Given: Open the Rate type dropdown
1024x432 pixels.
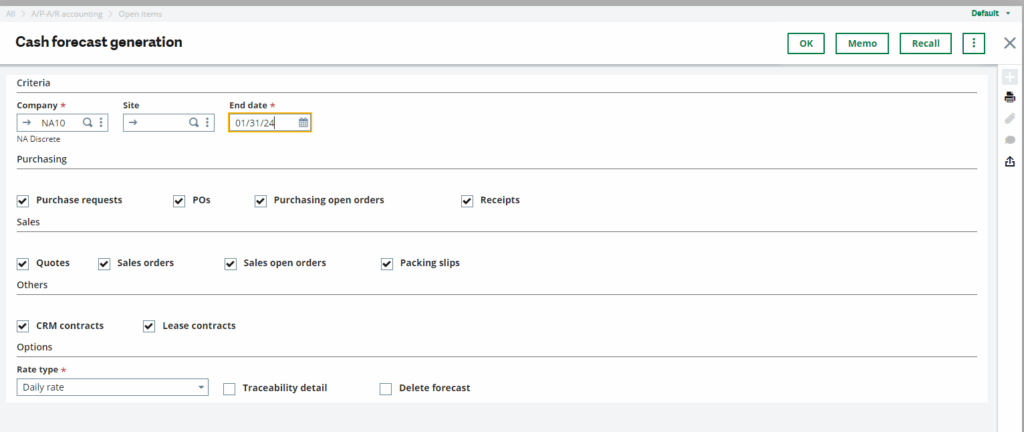Looking at the screenshot, I should pos(112,388).
